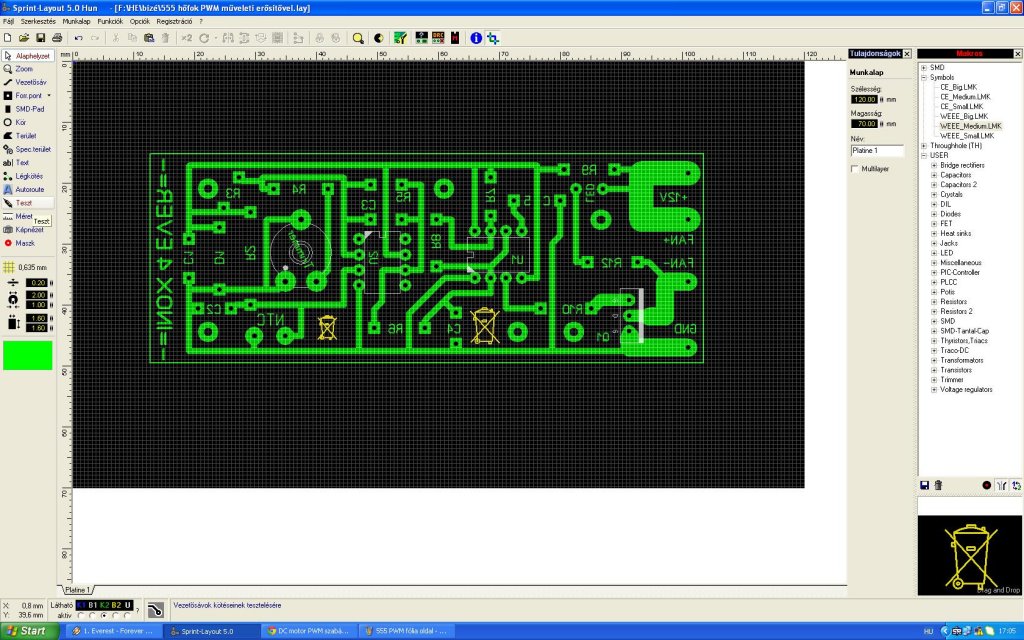Enable the Multilayer checkbox
Image resolution: width=1024 pixels, height=640 pixels.
(x=854, y=169)
